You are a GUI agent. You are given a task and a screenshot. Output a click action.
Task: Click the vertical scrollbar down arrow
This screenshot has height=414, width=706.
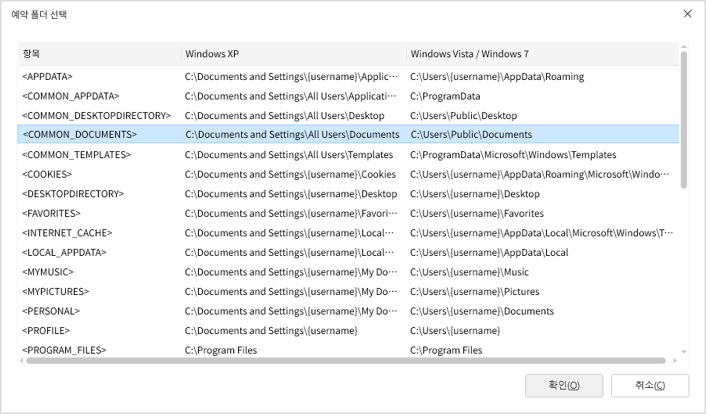(x=684, y=352)
